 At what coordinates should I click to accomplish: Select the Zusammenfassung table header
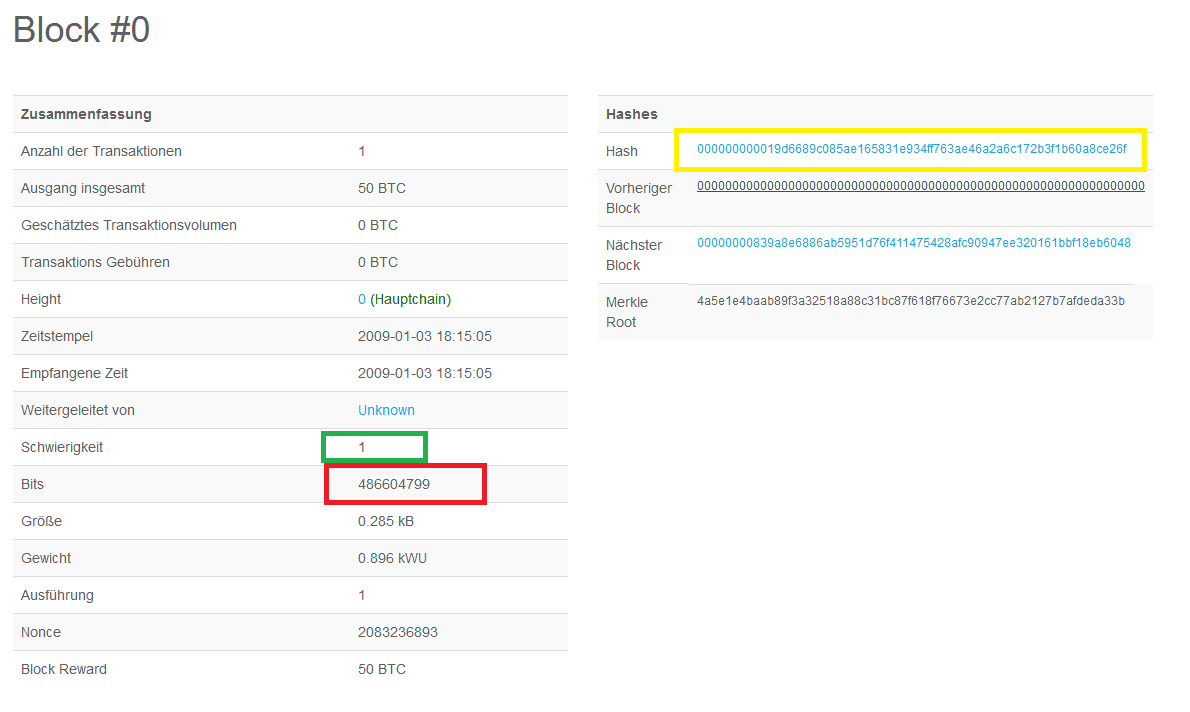(x=86, y=114)
